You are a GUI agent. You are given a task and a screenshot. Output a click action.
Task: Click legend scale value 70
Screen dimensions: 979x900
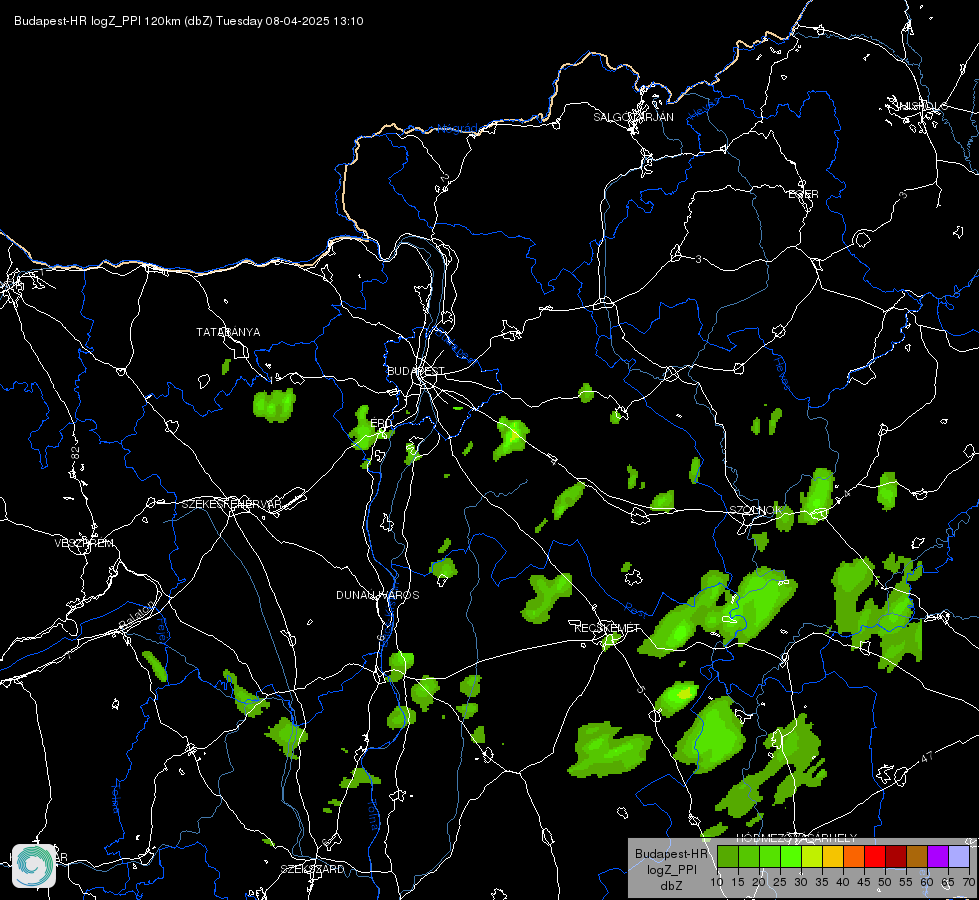(x=969, y=882)
